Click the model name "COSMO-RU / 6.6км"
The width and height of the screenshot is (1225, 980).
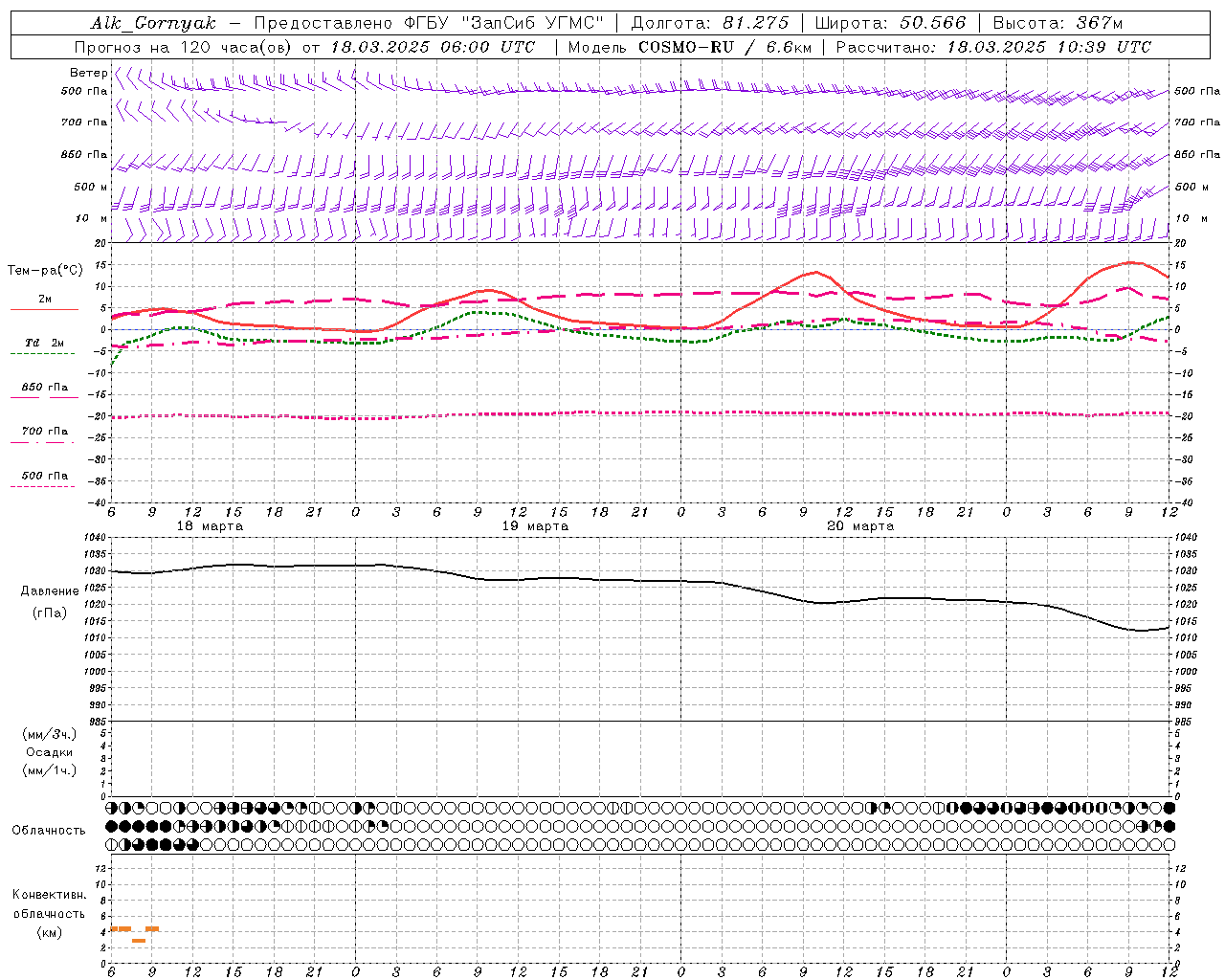click(724, 47)
